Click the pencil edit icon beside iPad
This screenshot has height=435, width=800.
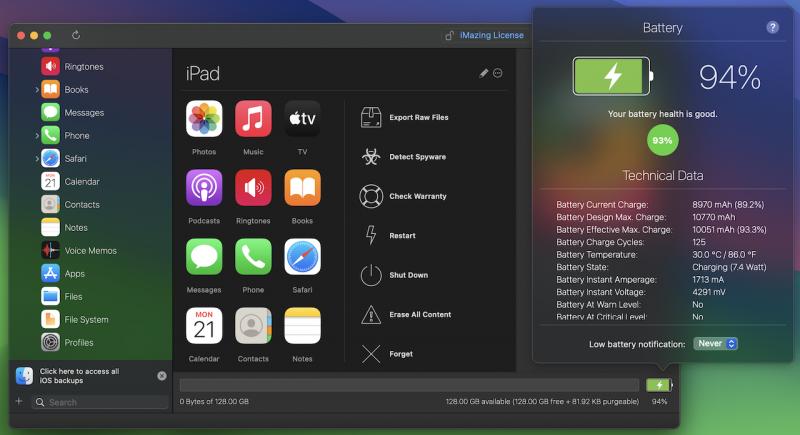click(483, 73)
